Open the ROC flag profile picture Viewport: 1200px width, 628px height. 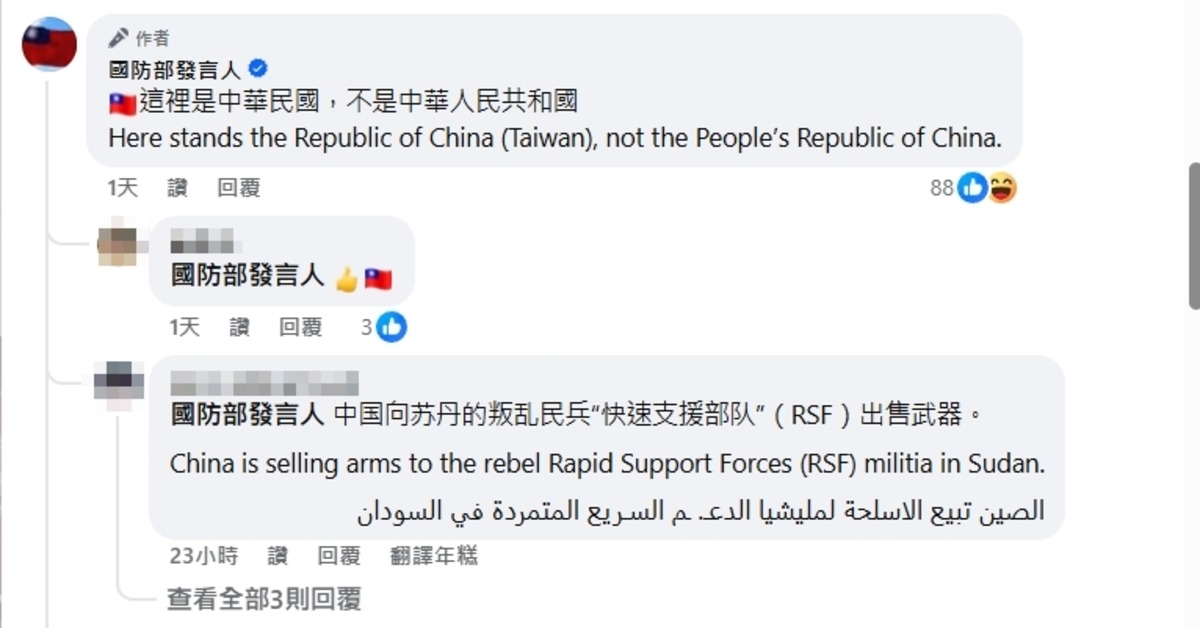tap(49, 45)
